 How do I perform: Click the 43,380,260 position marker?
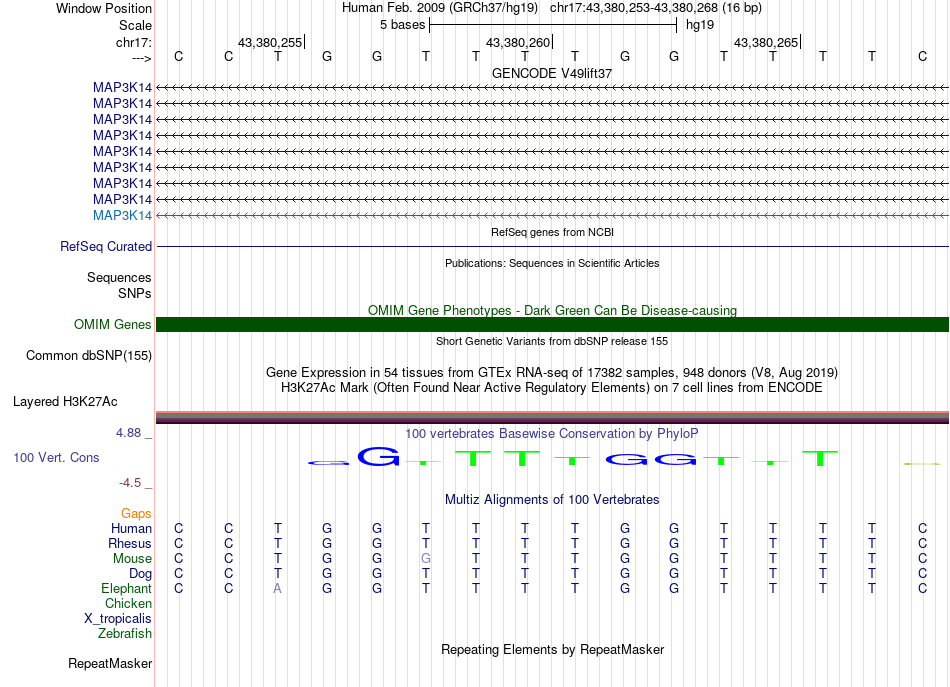pos(519,42)
